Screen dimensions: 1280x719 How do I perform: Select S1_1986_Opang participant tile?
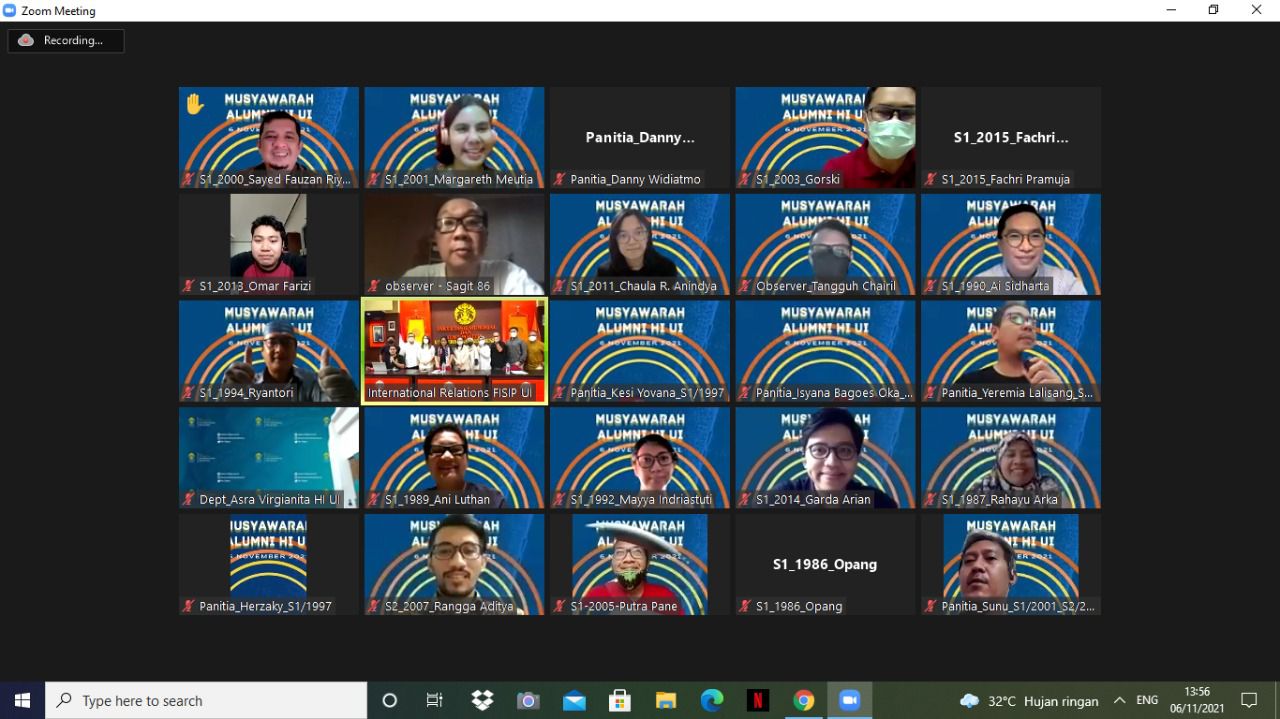pyautogui.click(x=825, y=564)
